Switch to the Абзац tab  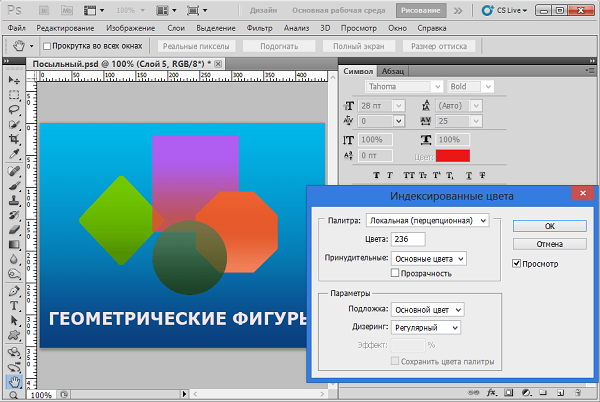point(393,71)
